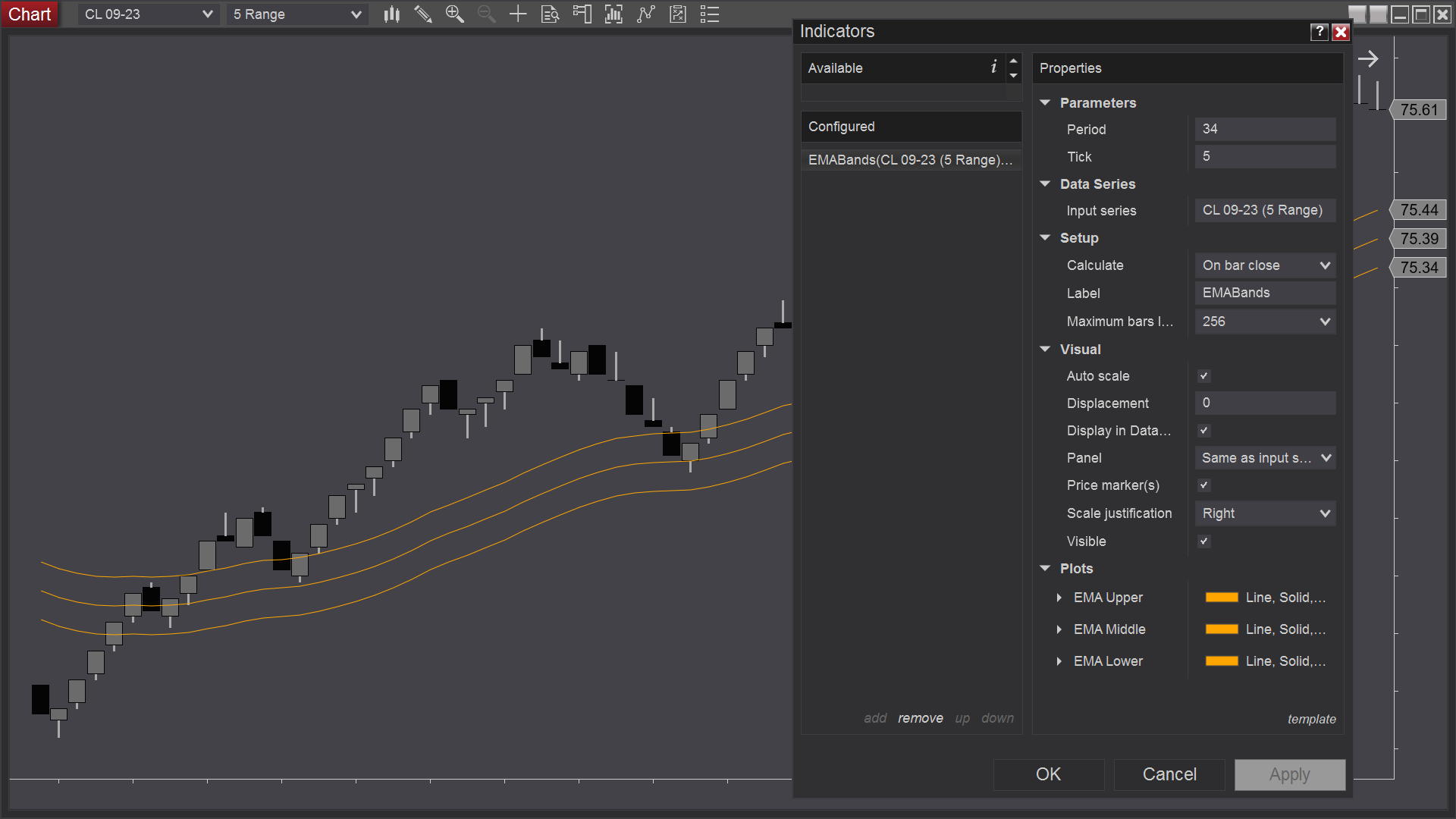
Task: Open the Properties list icon in toolbar
Action: (x=710, y=14)
